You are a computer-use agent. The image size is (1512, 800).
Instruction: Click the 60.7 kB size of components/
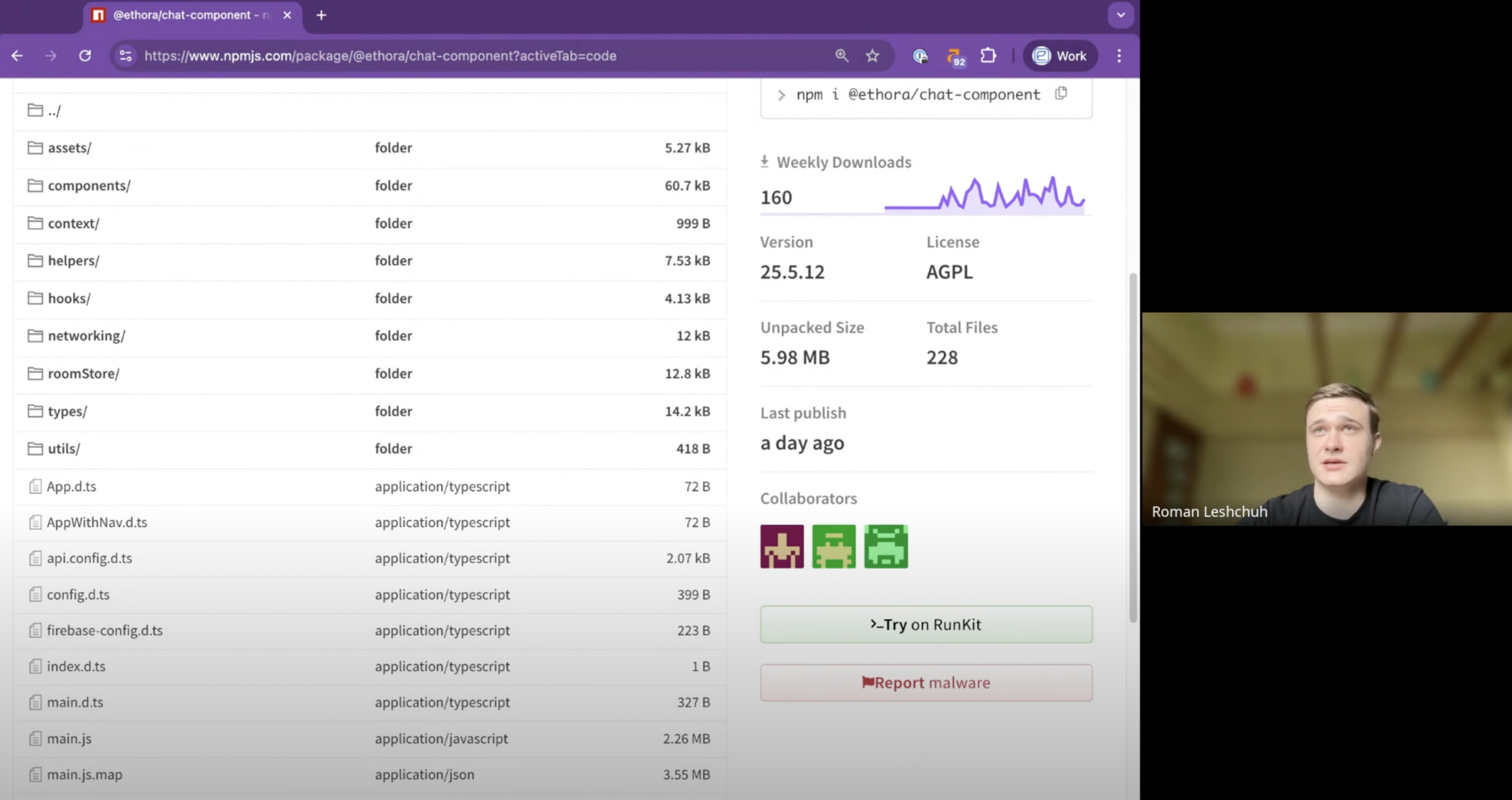[x=687, y=186]
